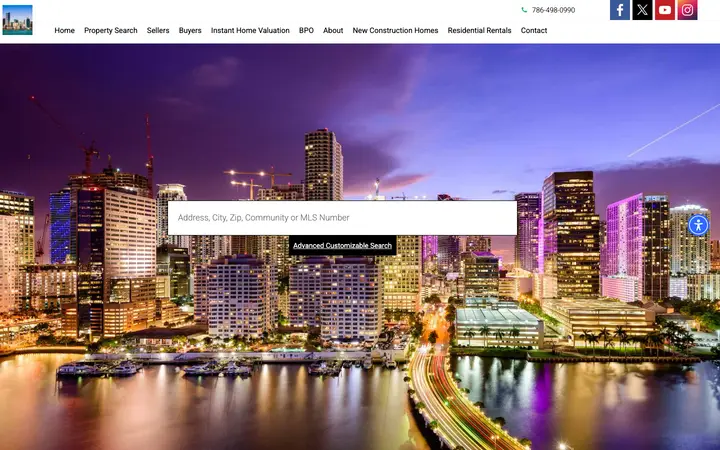Open the accessibility options widget
Screen dimensions: 720x450
click(x=698, y=225)
